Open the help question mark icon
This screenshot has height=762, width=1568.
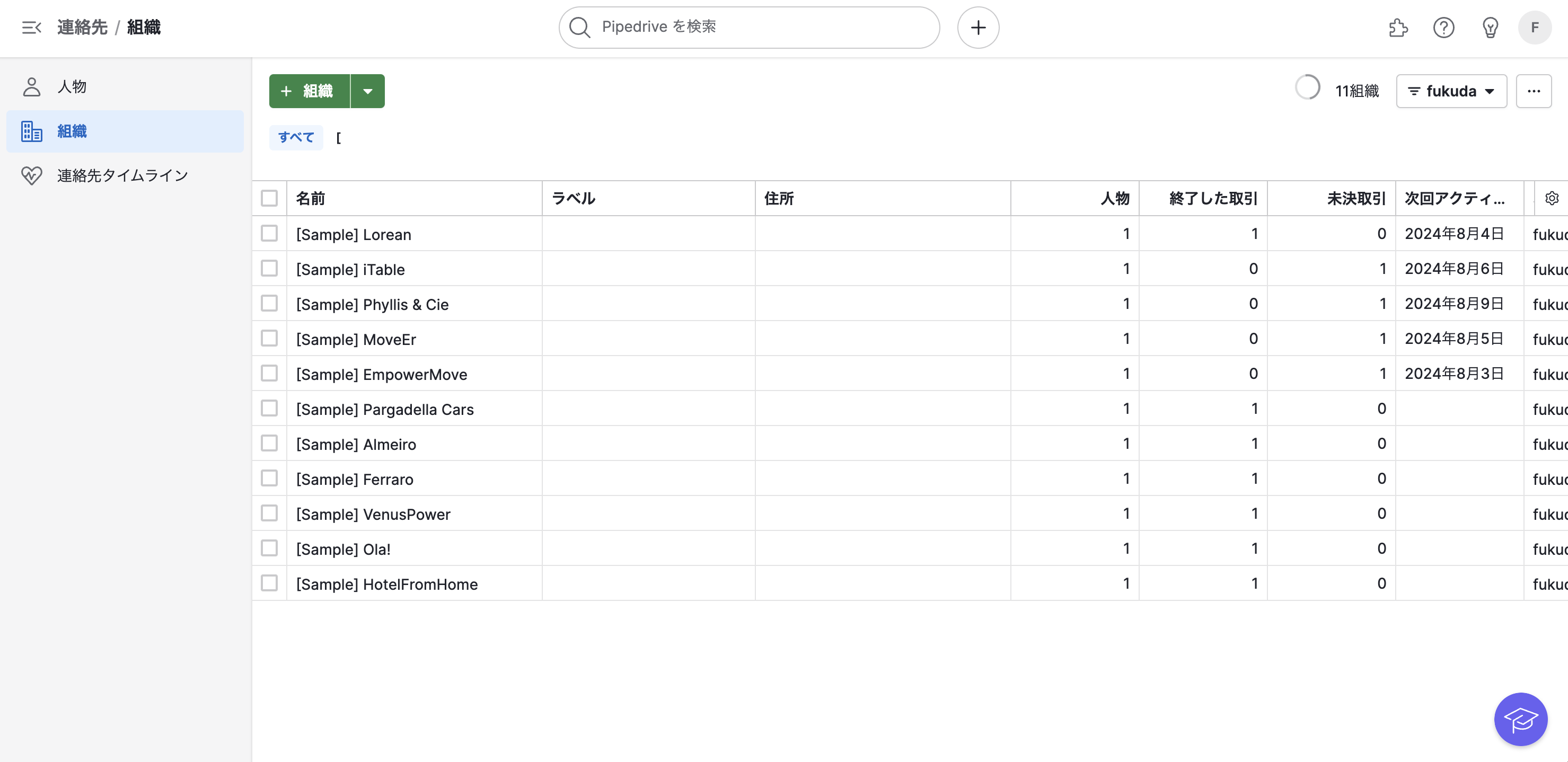click(x=1443, y=28)
